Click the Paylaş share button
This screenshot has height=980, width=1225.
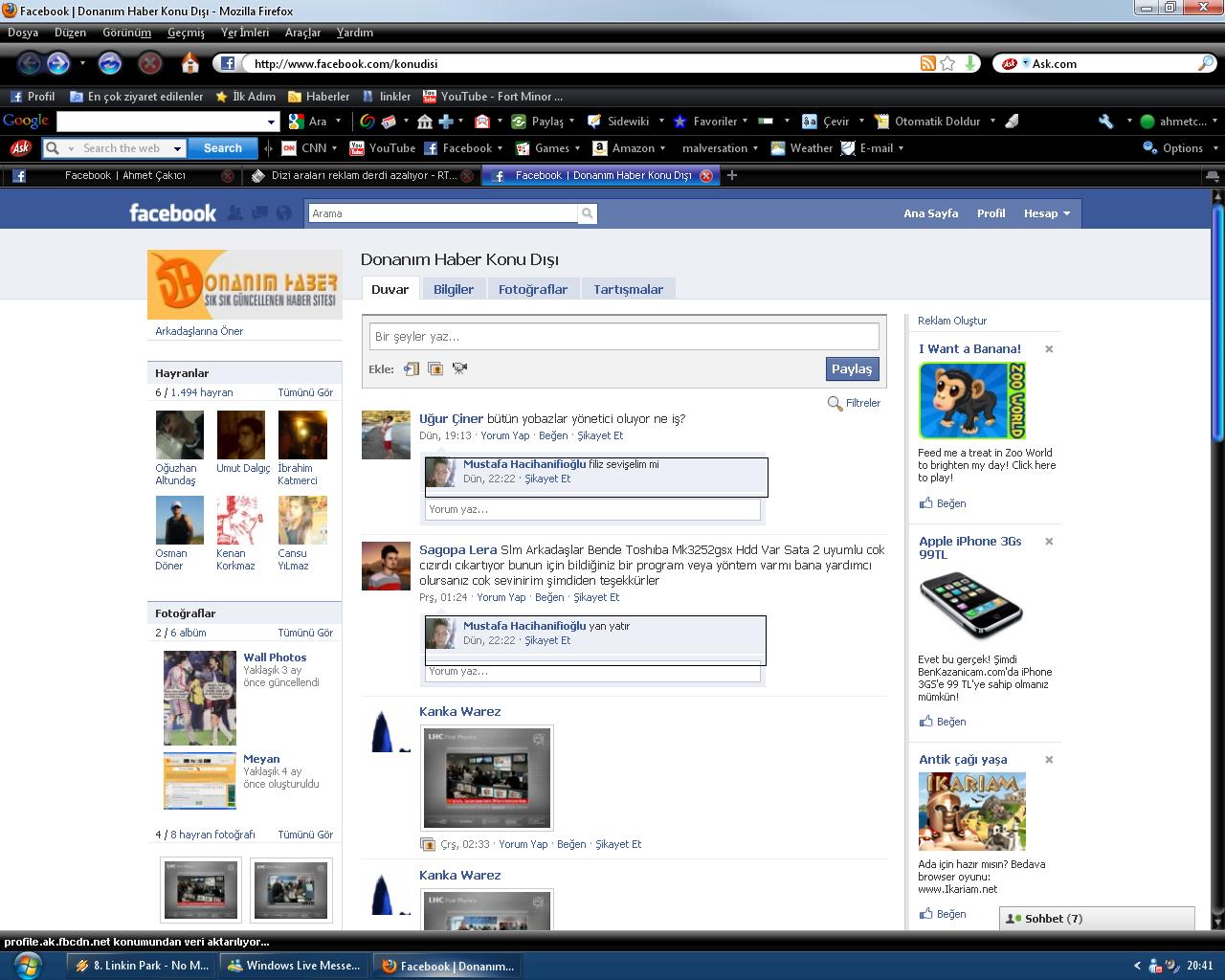point(852,368)
